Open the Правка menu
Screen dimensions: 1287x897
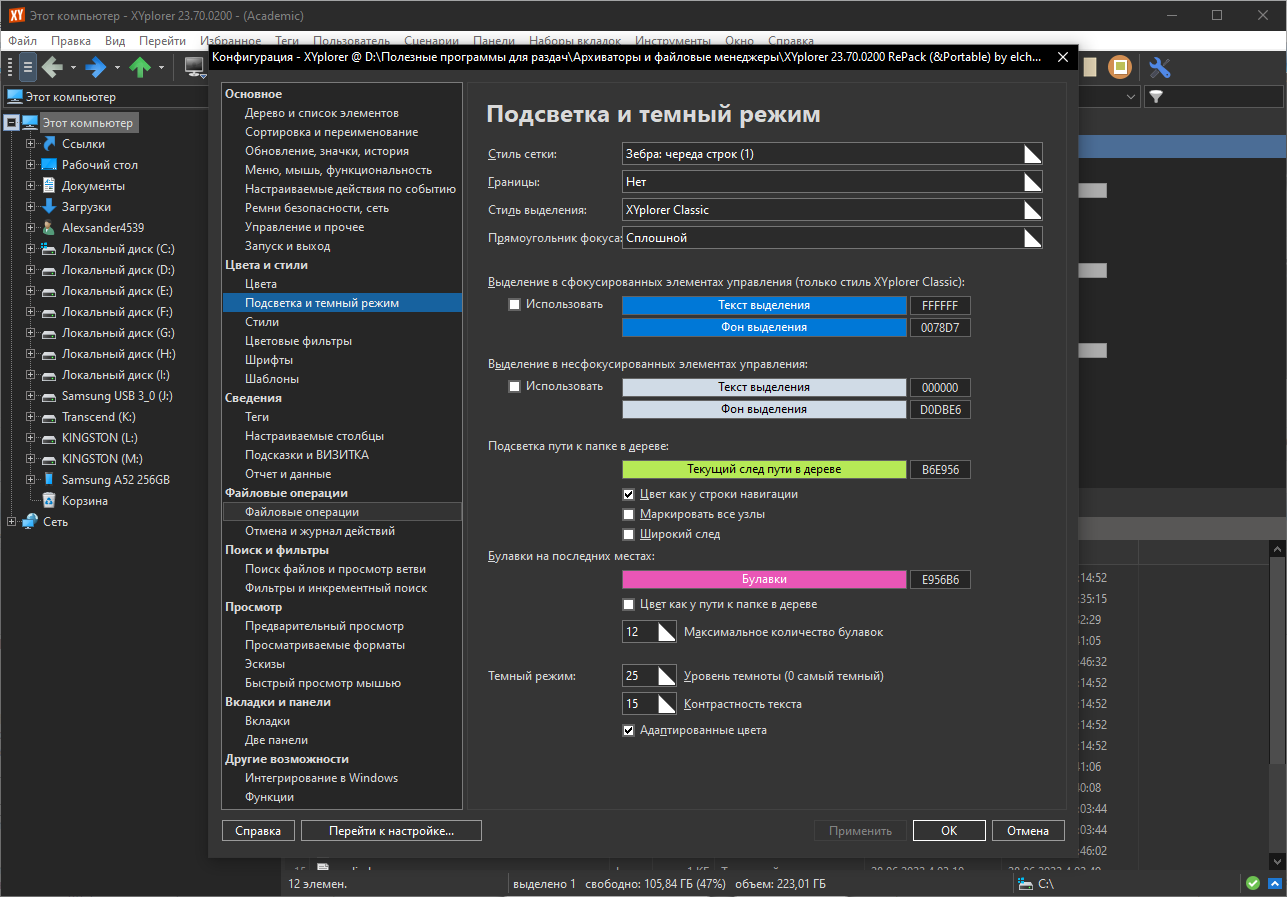pyautogui.click(x=71, y=41)
